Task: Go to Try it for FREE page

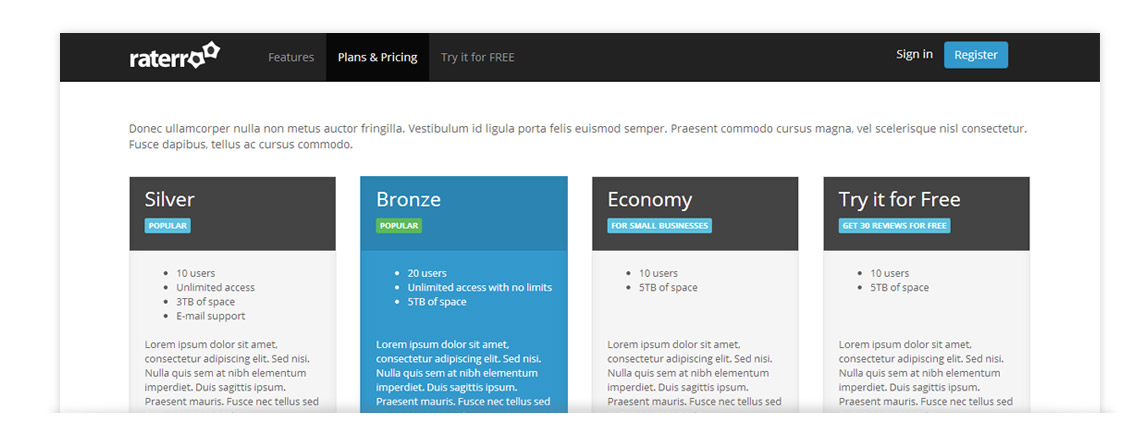Action: [x=478, y=57]
